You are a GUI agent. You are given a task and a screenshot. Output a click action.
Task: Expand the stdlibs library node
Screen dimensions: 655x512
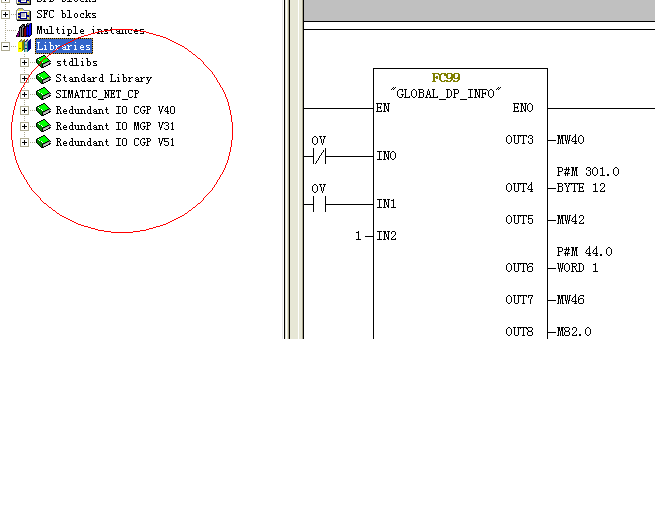(x=25, y=62)
